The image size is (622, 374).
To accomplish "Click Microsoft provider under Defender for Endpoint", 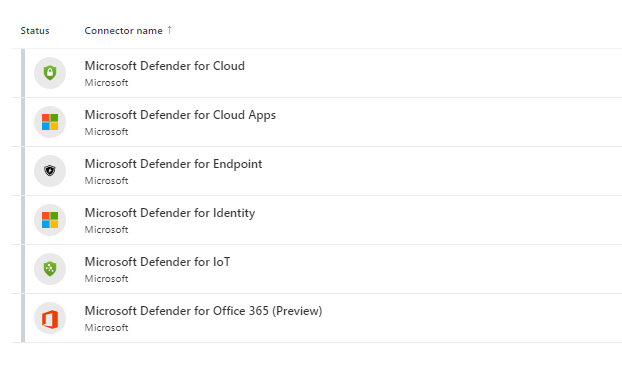I will pyautogui.click(x=106, y=180).
